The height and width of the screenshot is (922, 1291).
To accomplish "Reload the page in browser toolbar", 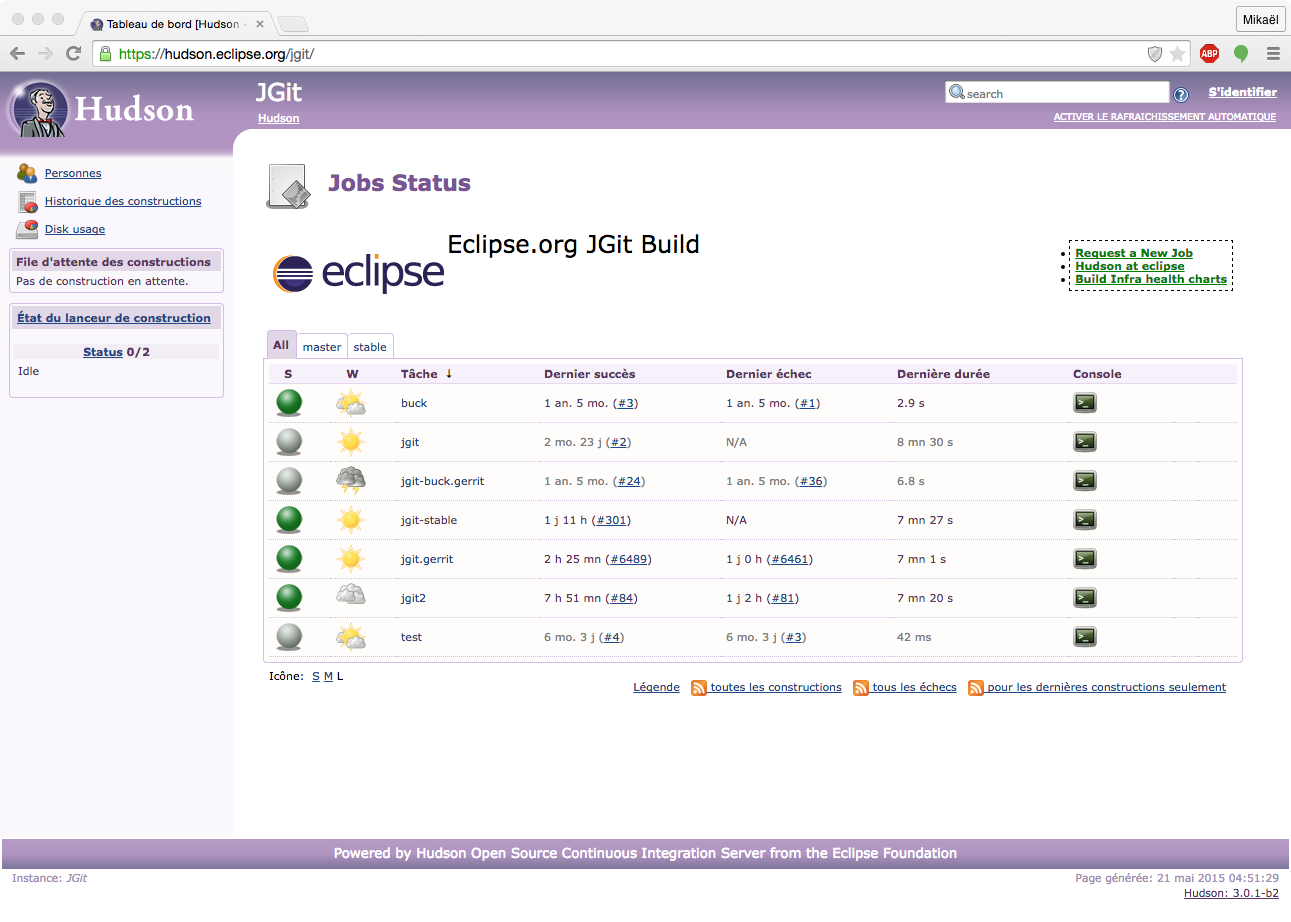I will pos(73,53).
